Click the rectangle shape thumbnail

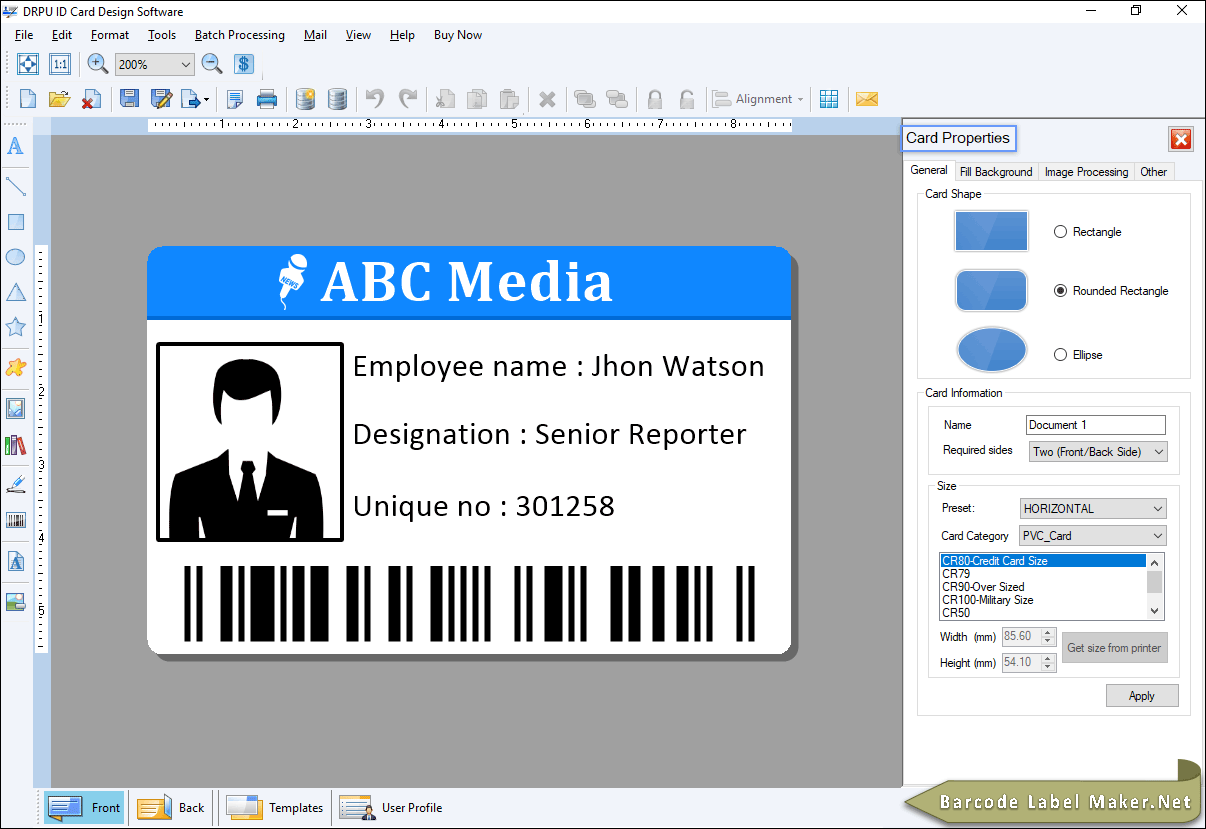pos(991,231)
